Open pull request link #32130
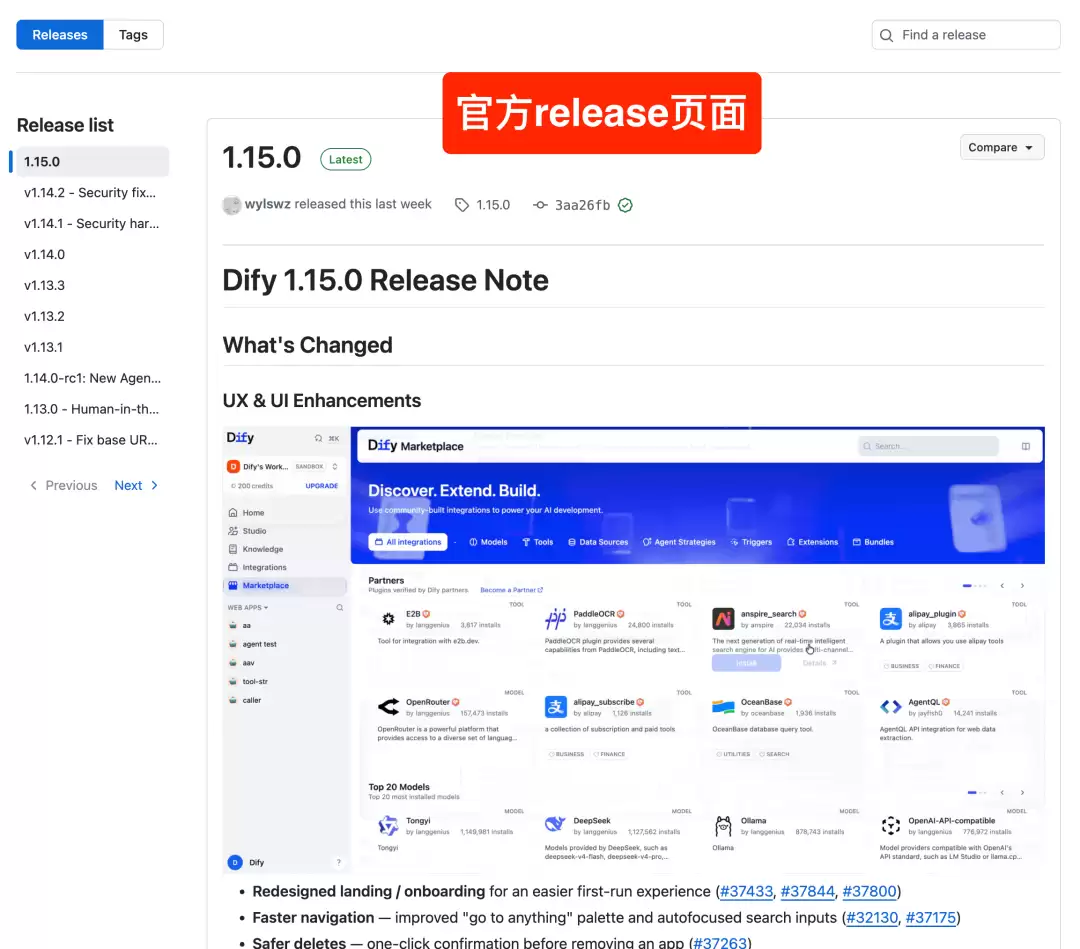1080x949 pixels. 872,918
